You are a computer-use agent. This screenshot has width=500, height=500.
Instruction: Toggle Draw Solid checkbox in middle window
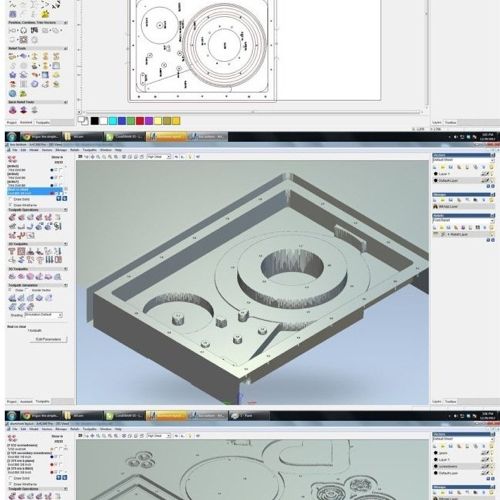10,199
